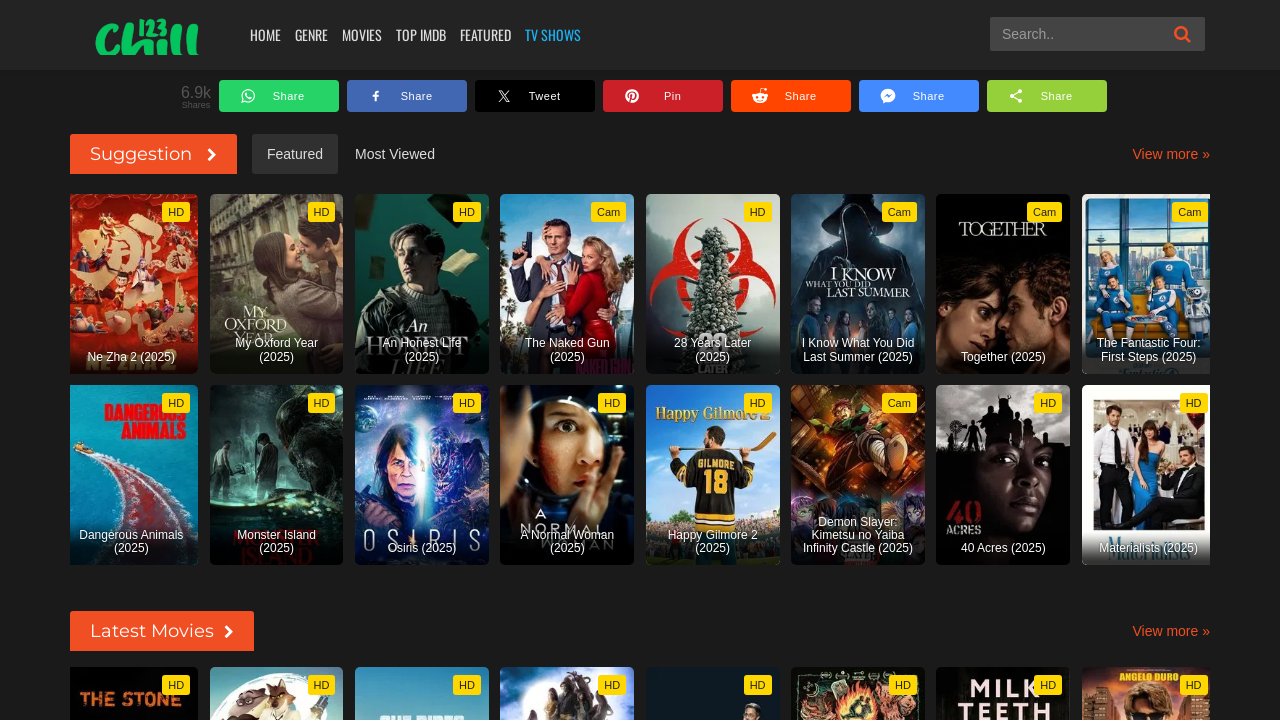Open Angelo Duro poster in Latest Movies
The height and width of the screenshot is (720, 1280).
[x=1146, y=694]
